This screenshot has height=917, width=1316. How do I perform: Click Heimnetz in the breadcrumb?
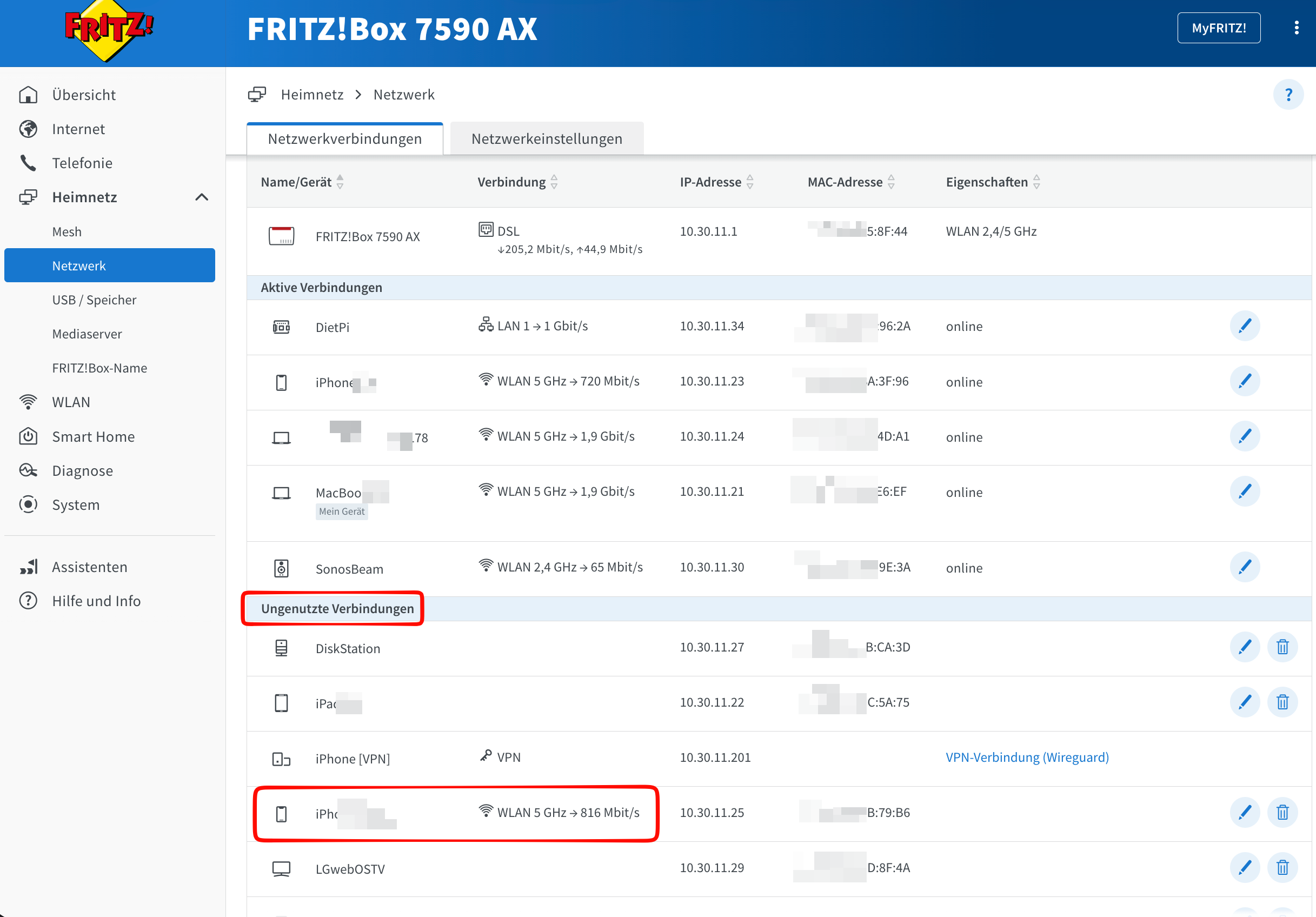[312, 95]
